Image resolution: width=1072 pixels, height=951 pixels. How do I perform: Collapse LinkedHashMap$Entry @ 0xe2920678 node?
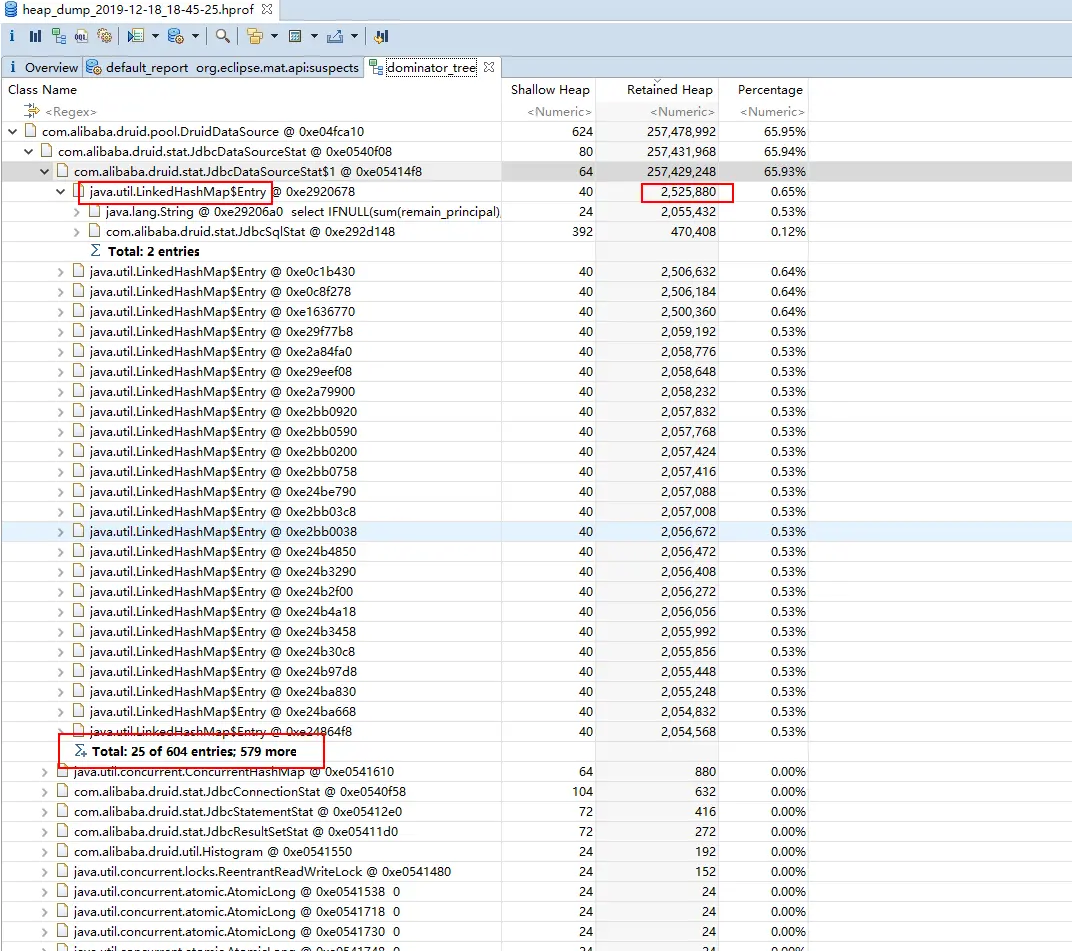coord(60,191)
